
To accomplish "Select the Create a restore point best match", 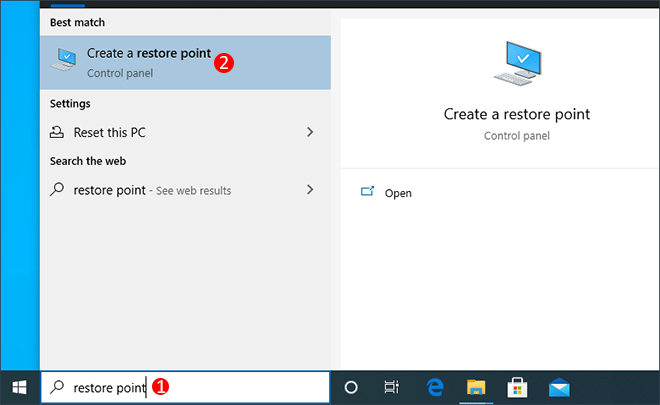I will (x=185, y=62).
